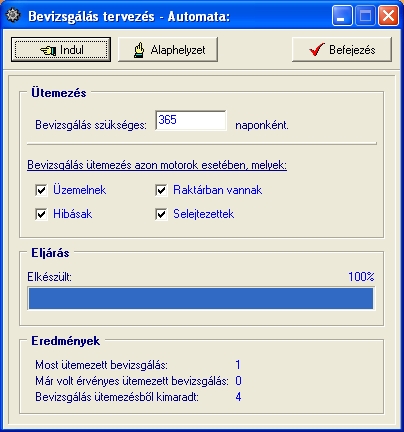Click the red checkmark icon on Befejezés
The width and height of the screenshot is (404, 432).
click(316, 49)
